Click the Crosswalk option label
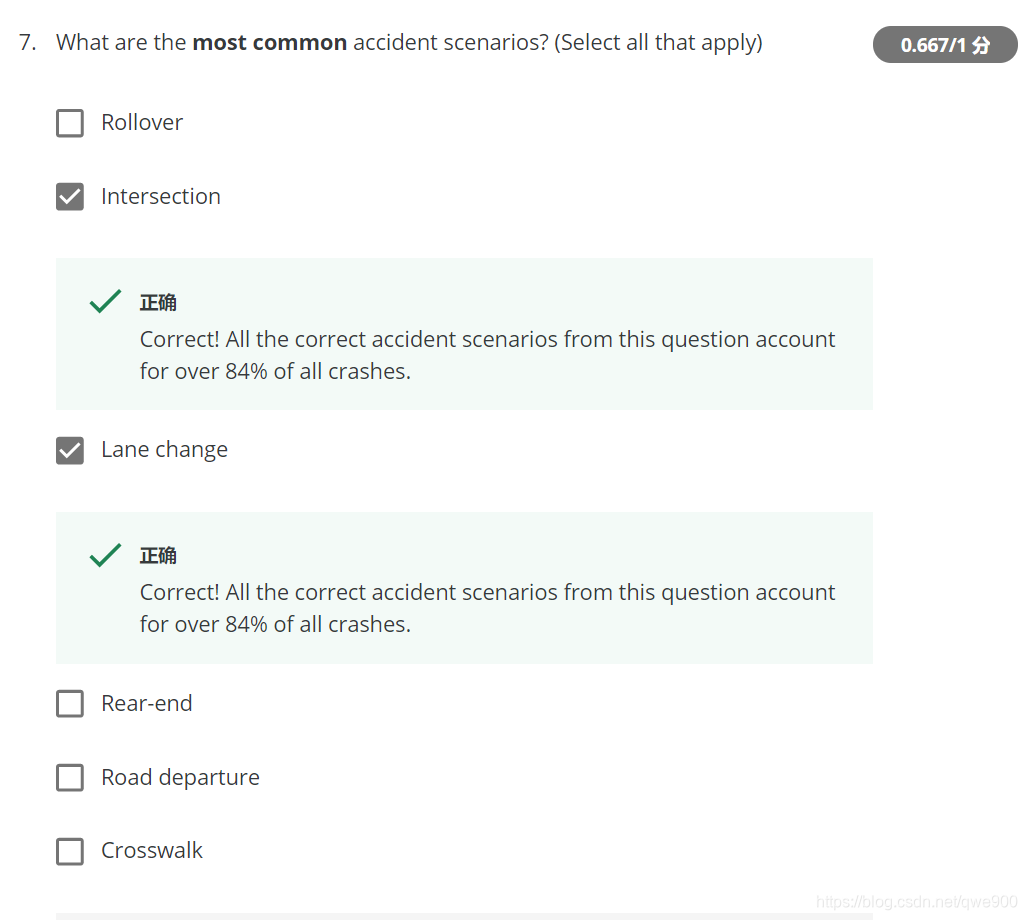This screenshot has height=920, width=1027. pyautogui.click(x=152, y=851)
